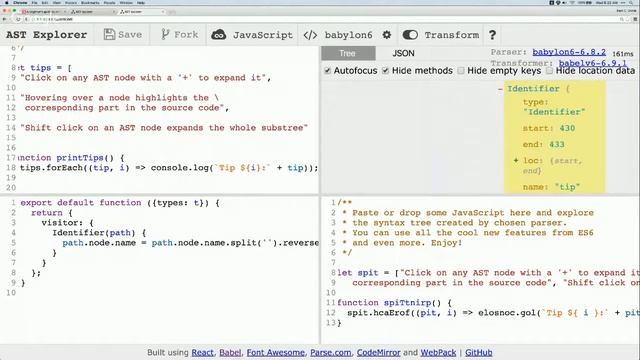Enable the Hide empty keys checkbox
Screen dimensions: 640x360
pyautogui.click(x=461, y=71)
